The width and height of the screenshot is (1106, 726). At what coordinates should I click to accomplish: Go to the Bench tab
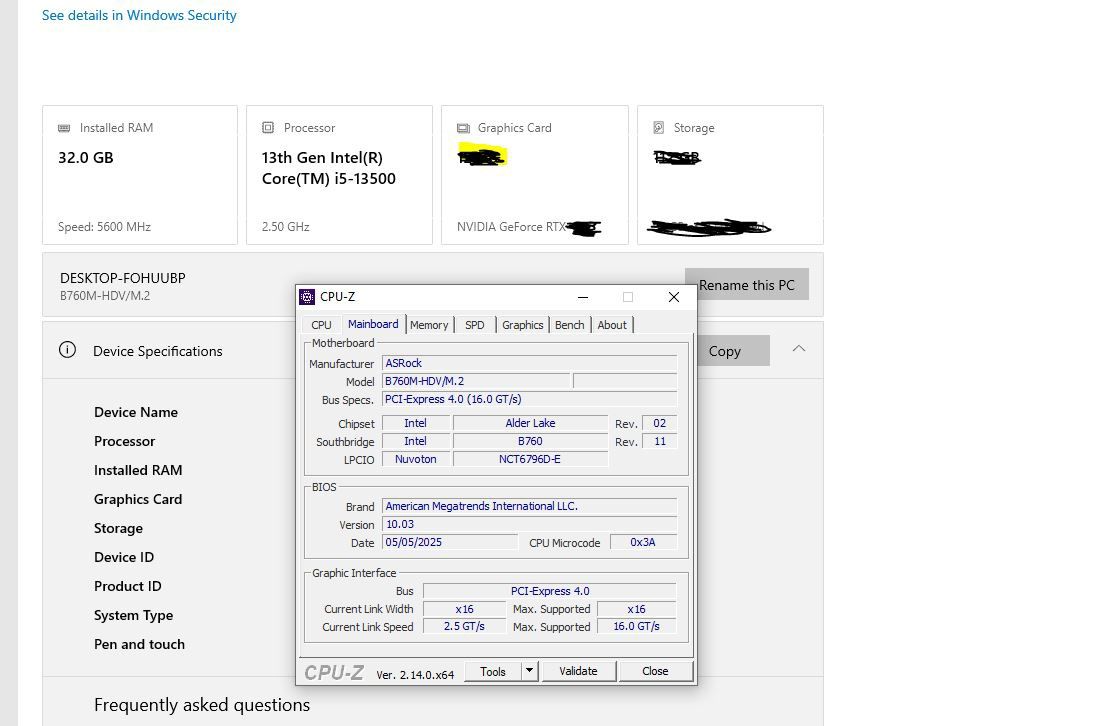tap(569, 325)
